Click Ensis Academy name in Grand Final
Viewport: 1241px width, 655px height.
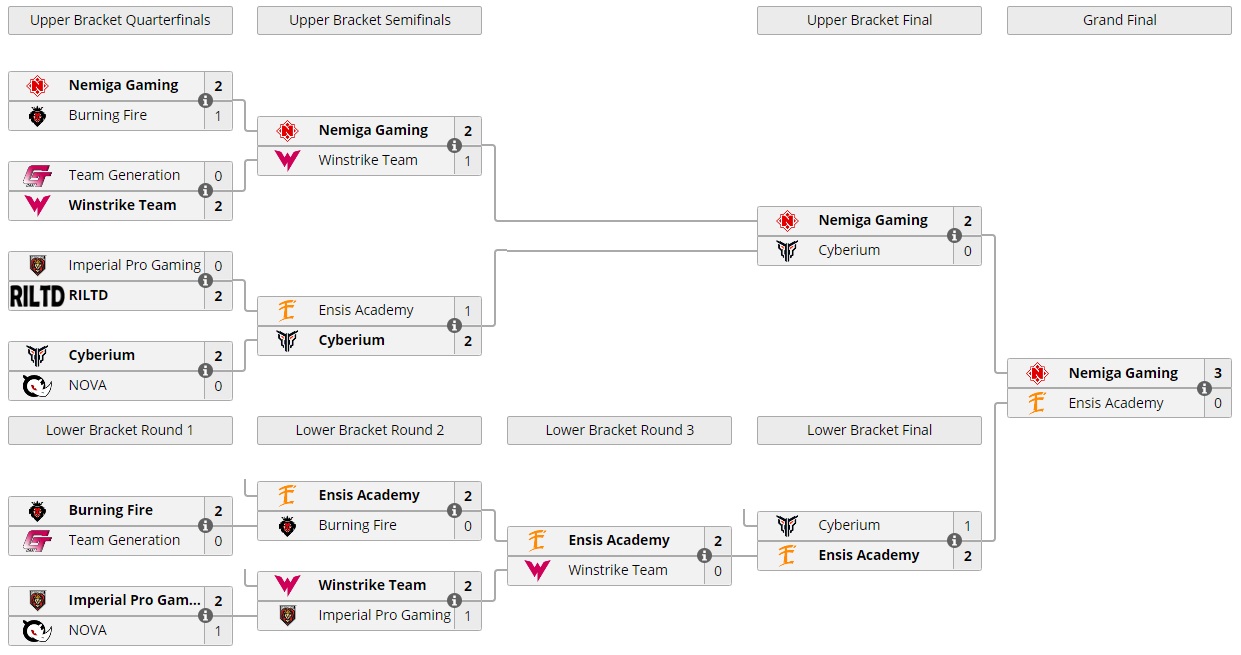point(1115,403)
